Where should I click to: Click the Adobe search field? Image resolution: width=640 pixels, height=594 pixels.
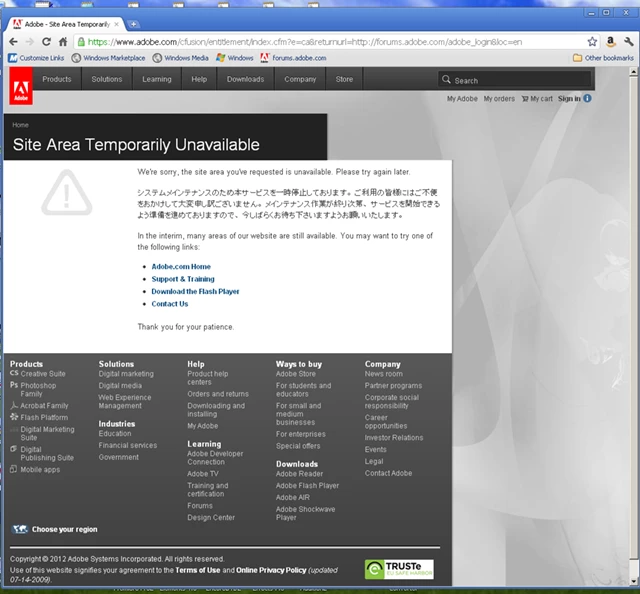(x=515, y=80)
